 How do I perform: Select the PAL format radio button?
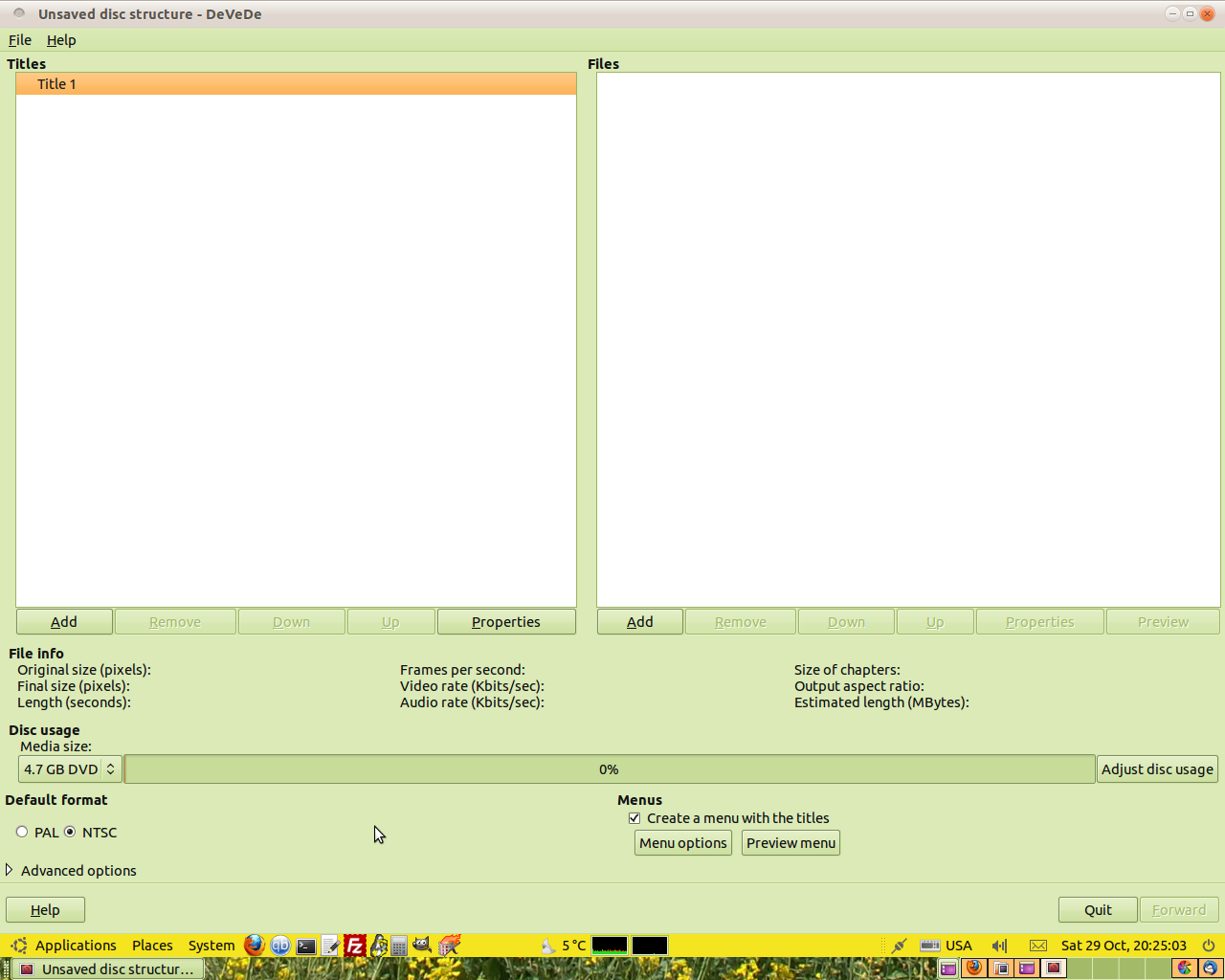click(22, 833)
